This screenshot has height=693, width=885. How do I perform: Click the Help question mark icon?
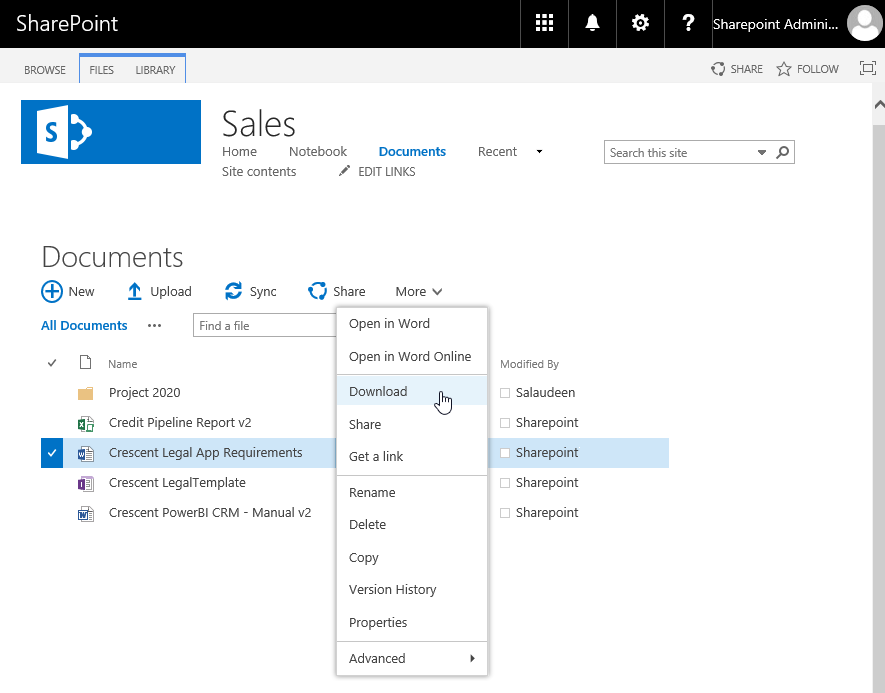[688, 23]
